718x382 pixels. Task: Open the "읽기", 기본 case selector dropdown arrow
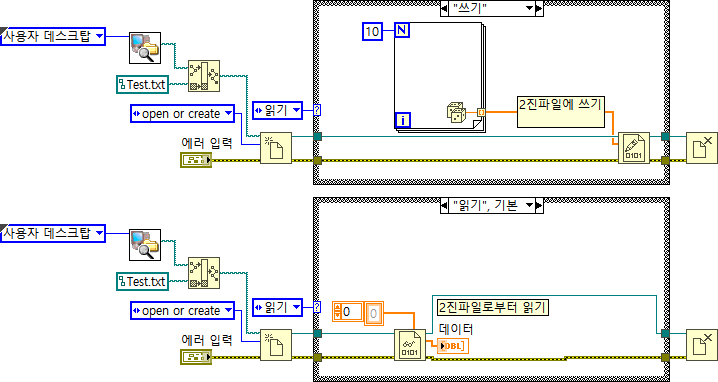tap(529, 205)
